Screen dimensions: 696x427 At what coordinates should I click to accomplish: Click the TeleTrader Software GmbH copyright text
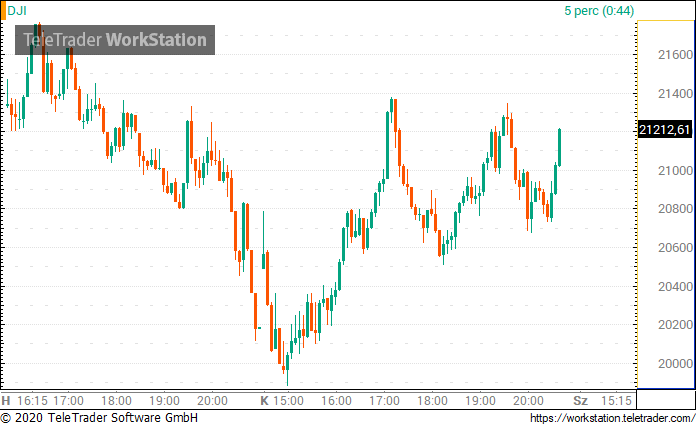click(x=99, y=418)
